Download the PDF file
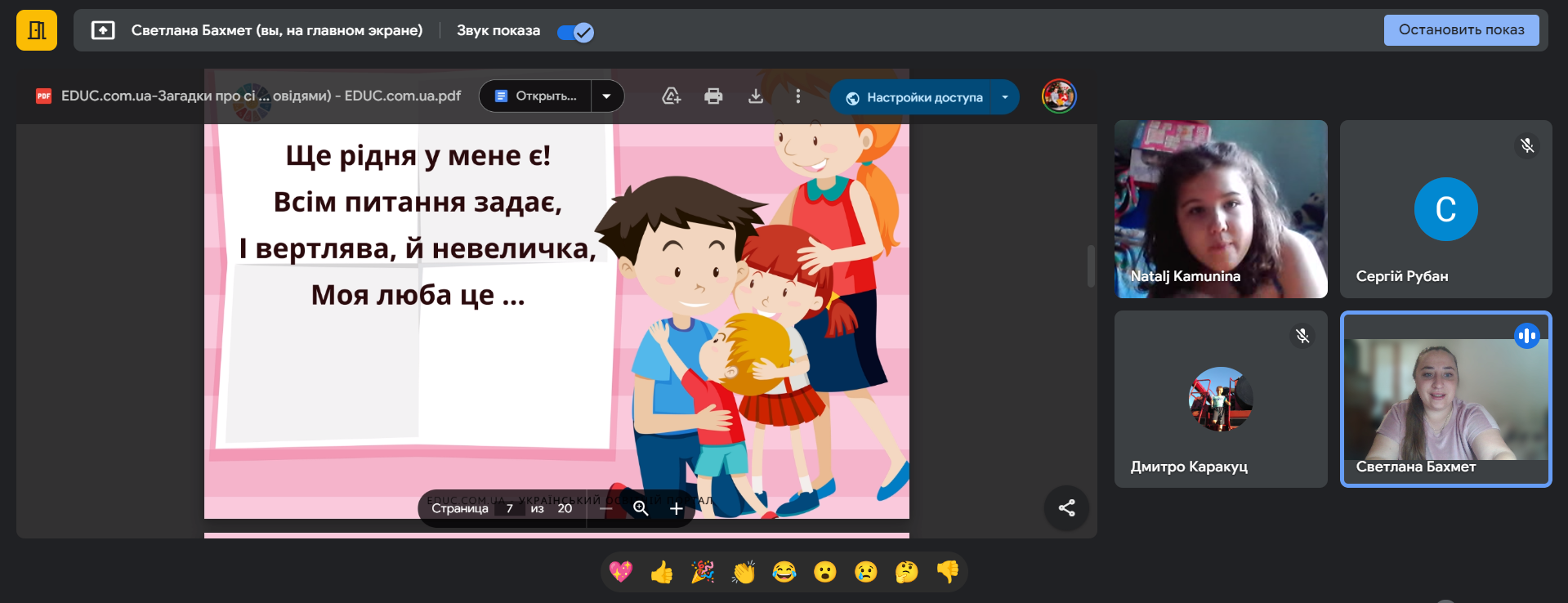The width and height of the screenshot is (1568, 603). [x=756, y=96]
